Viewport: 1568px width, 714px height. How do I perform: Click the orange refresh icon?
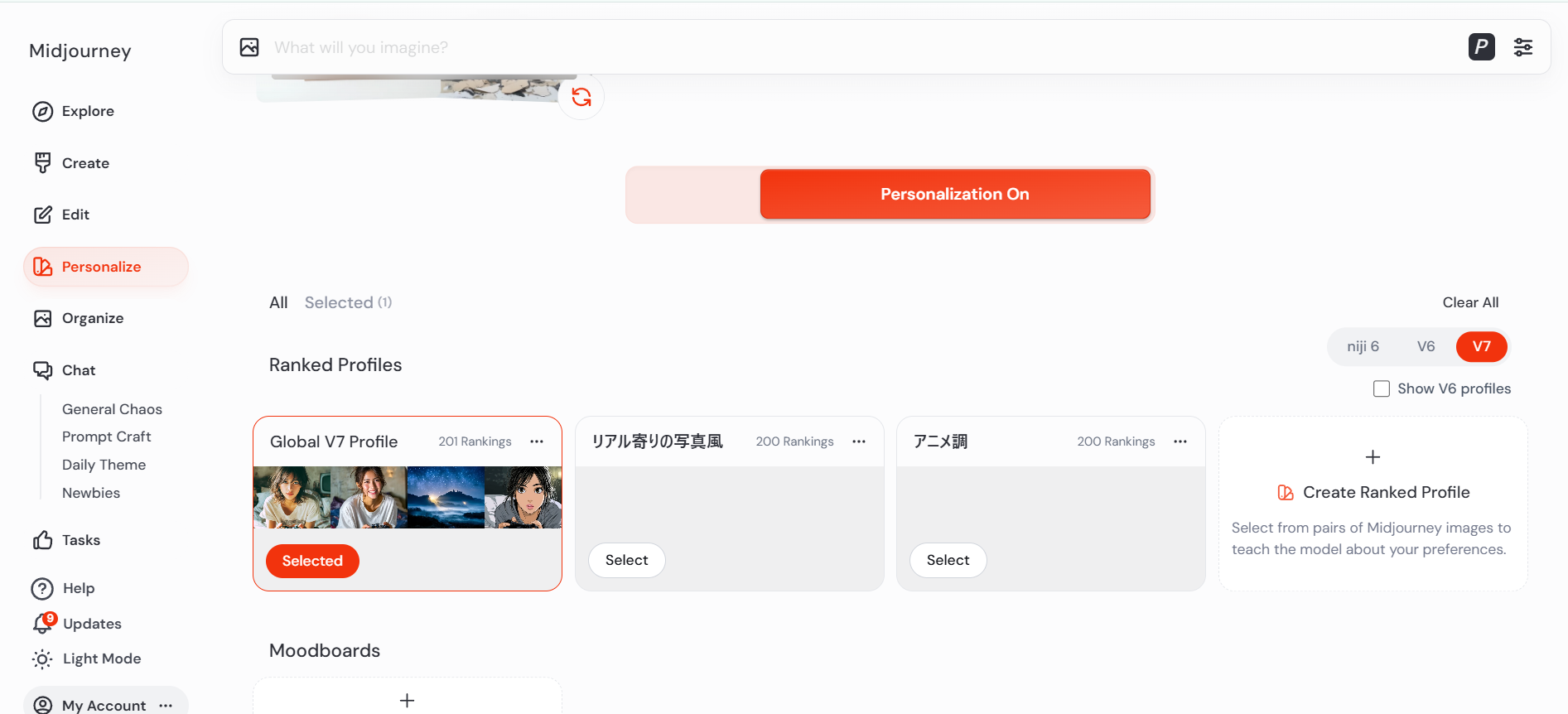click(581, 97)
